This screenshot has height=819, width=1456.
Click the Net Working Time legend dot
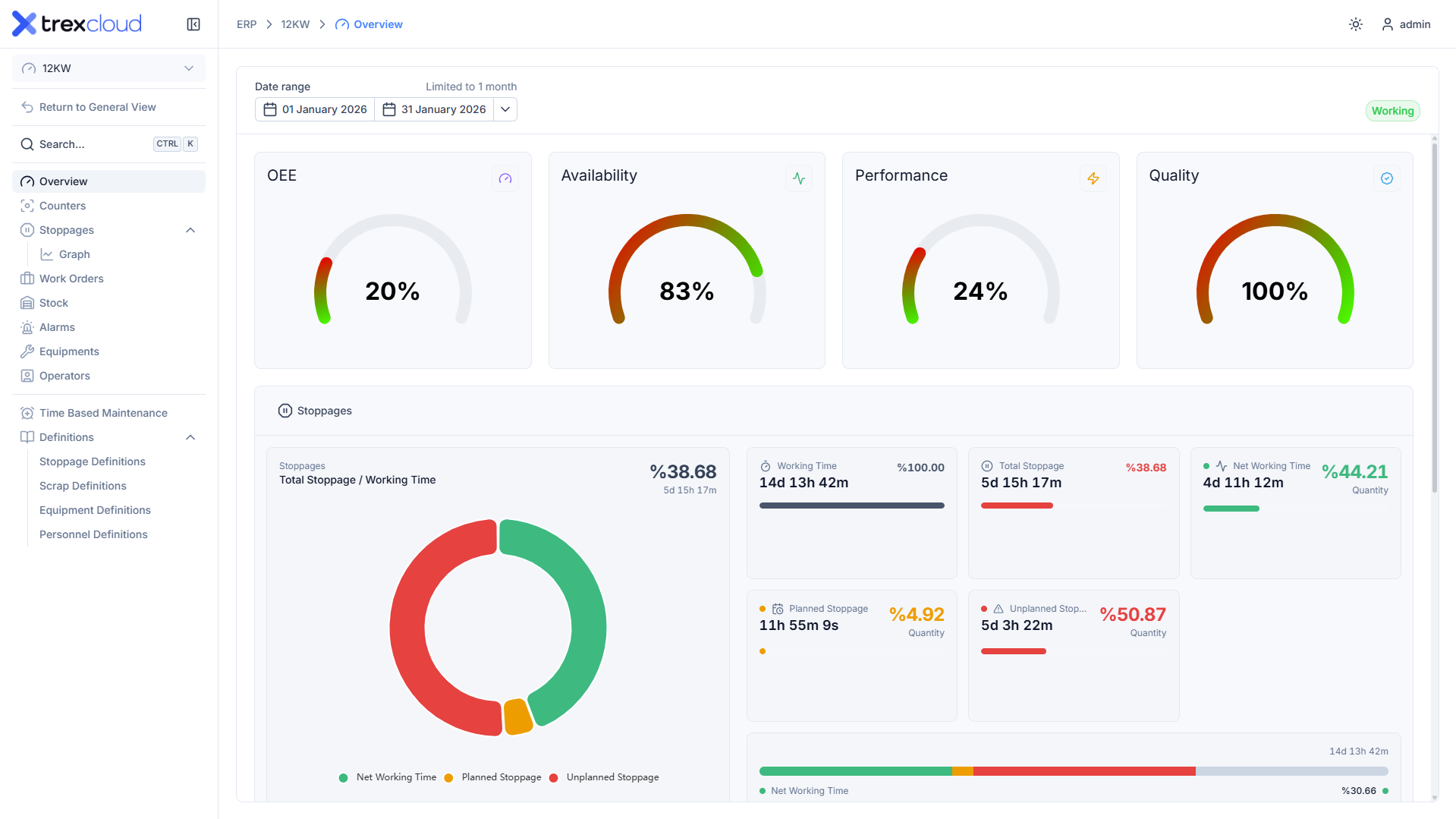(x=343, y=778)
